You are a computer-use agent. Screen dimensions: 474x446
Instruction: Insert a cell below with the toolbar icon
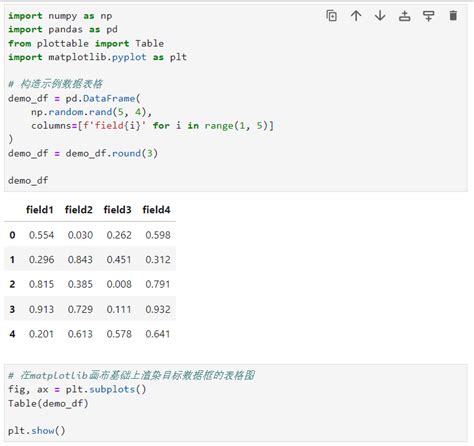click(x=429, y=16)
